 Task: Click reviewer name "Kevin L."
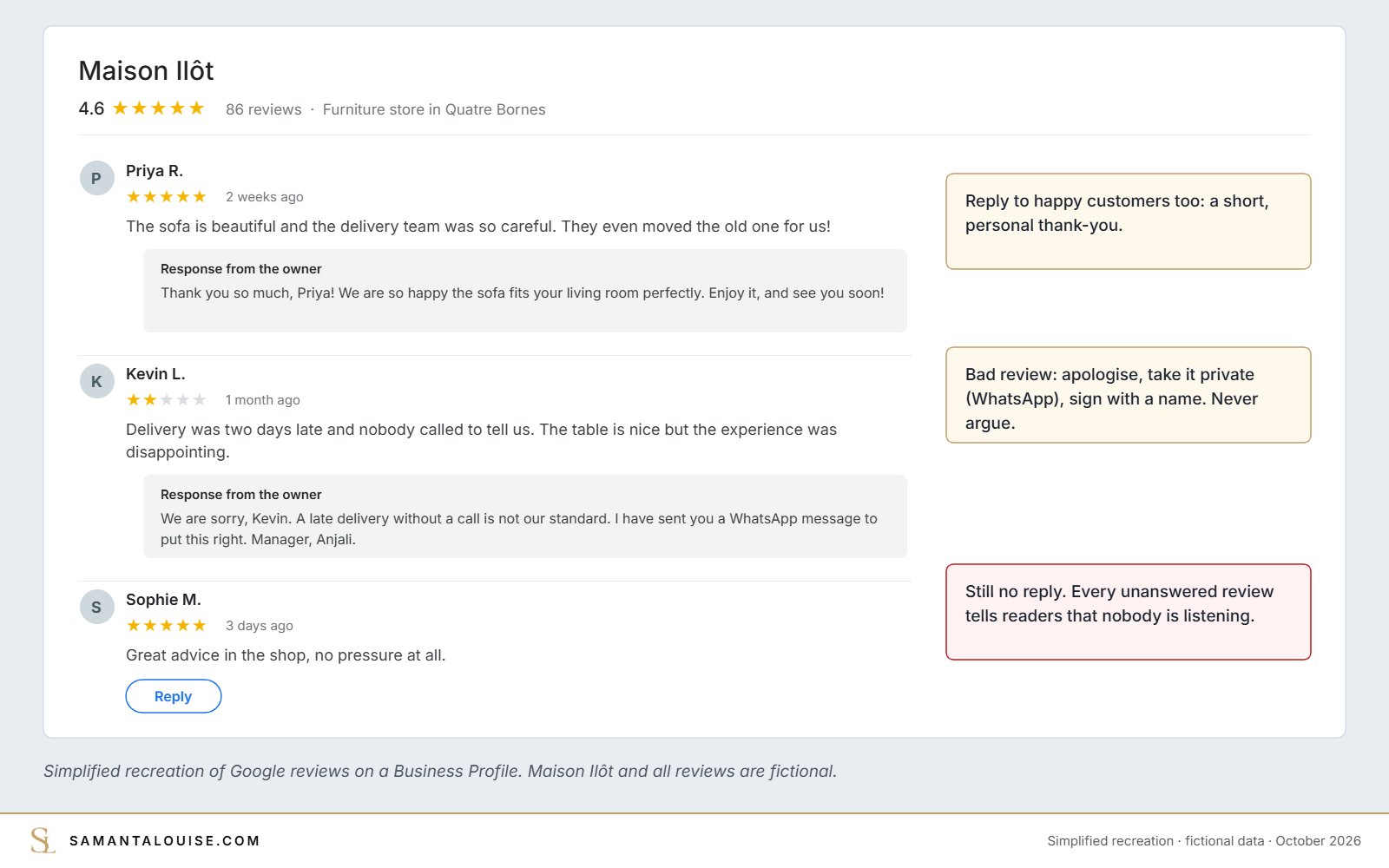pos(155,374)
